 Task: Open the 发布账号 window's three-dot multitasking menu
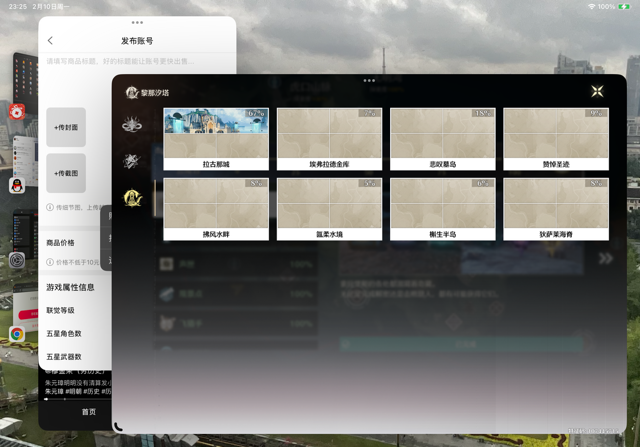(137, 22)
